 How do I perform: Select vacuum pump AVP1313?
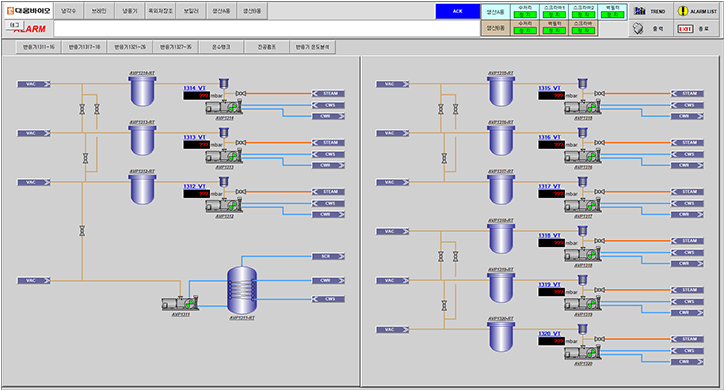(x=223, y=157)
